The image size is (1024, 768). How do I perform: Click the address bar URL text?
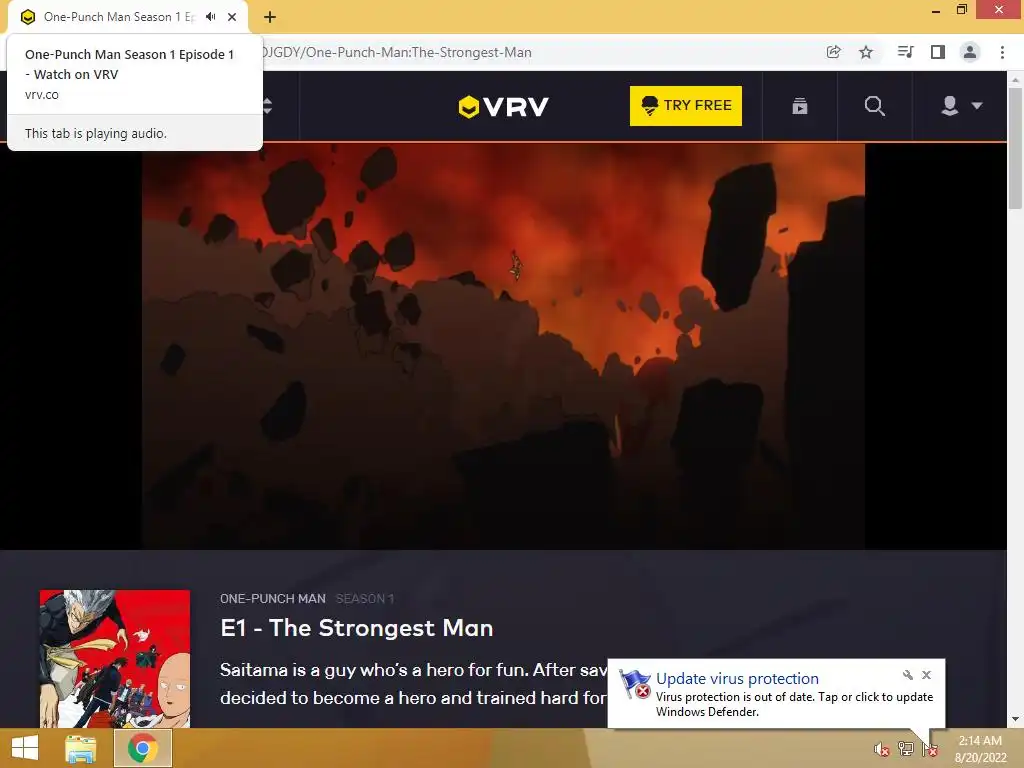coord(397,52)
